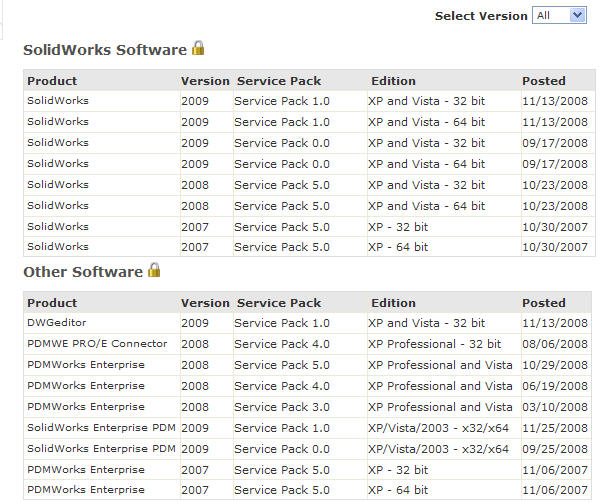Click the lock icon beside Other Software heading
Screen dimensions: 605x503
(x=154, y=270)
